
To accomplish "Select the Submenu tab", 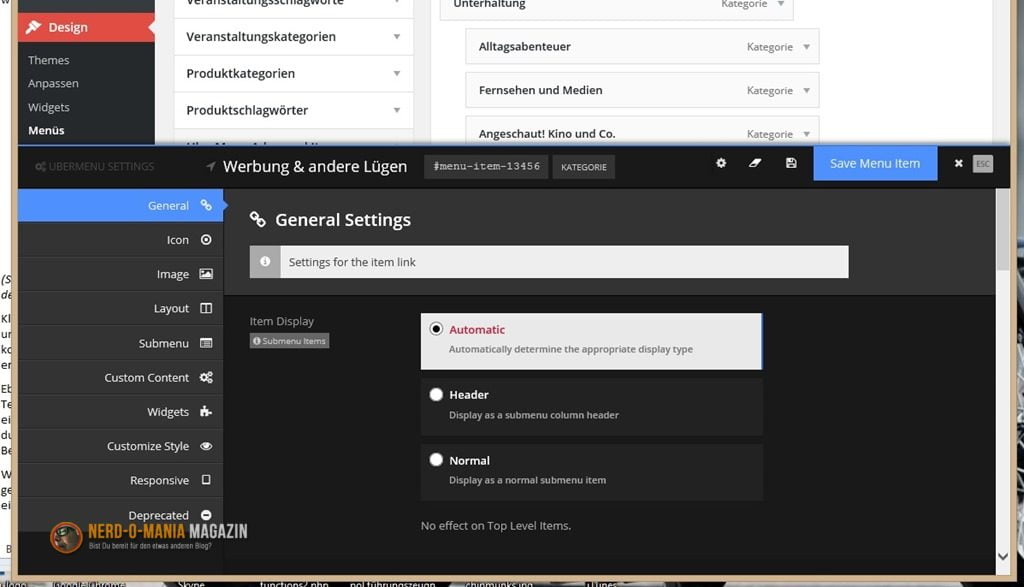I will 121,343.
